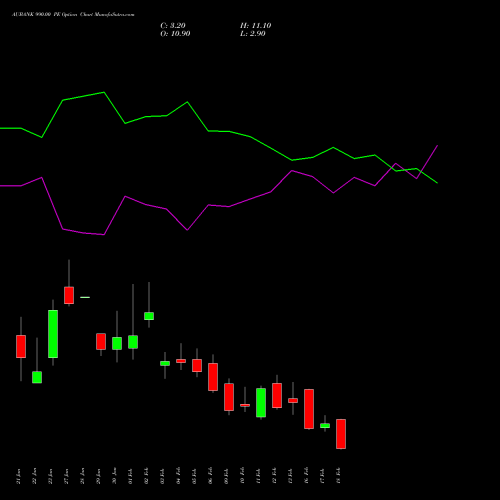500x500 pixels.
Task: Select the tall red candlestick for 16 Feb
Action: coord(309,409)
